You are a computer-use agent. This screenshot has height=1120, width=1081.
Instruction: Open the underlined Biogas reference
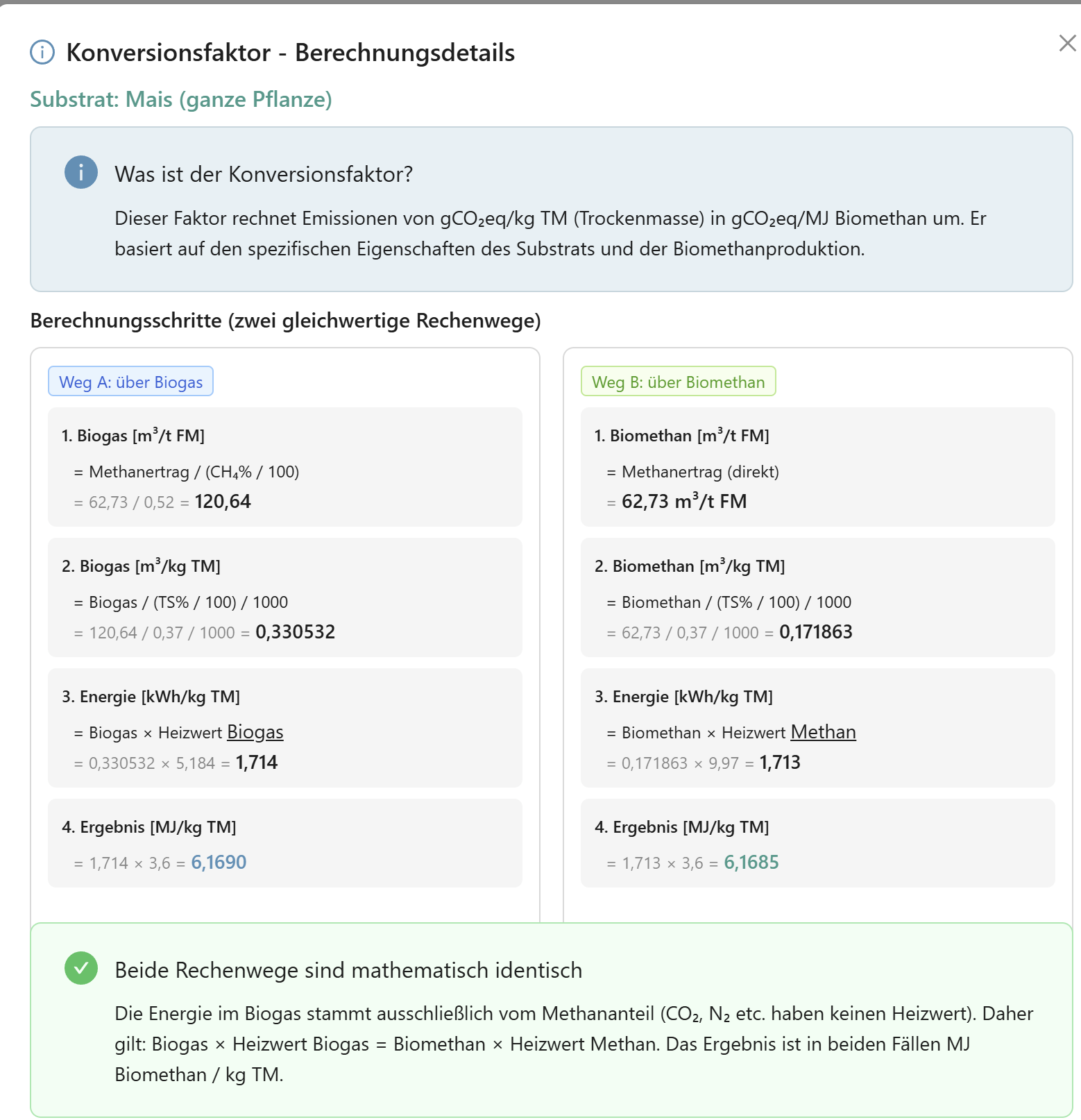point(255,732)
